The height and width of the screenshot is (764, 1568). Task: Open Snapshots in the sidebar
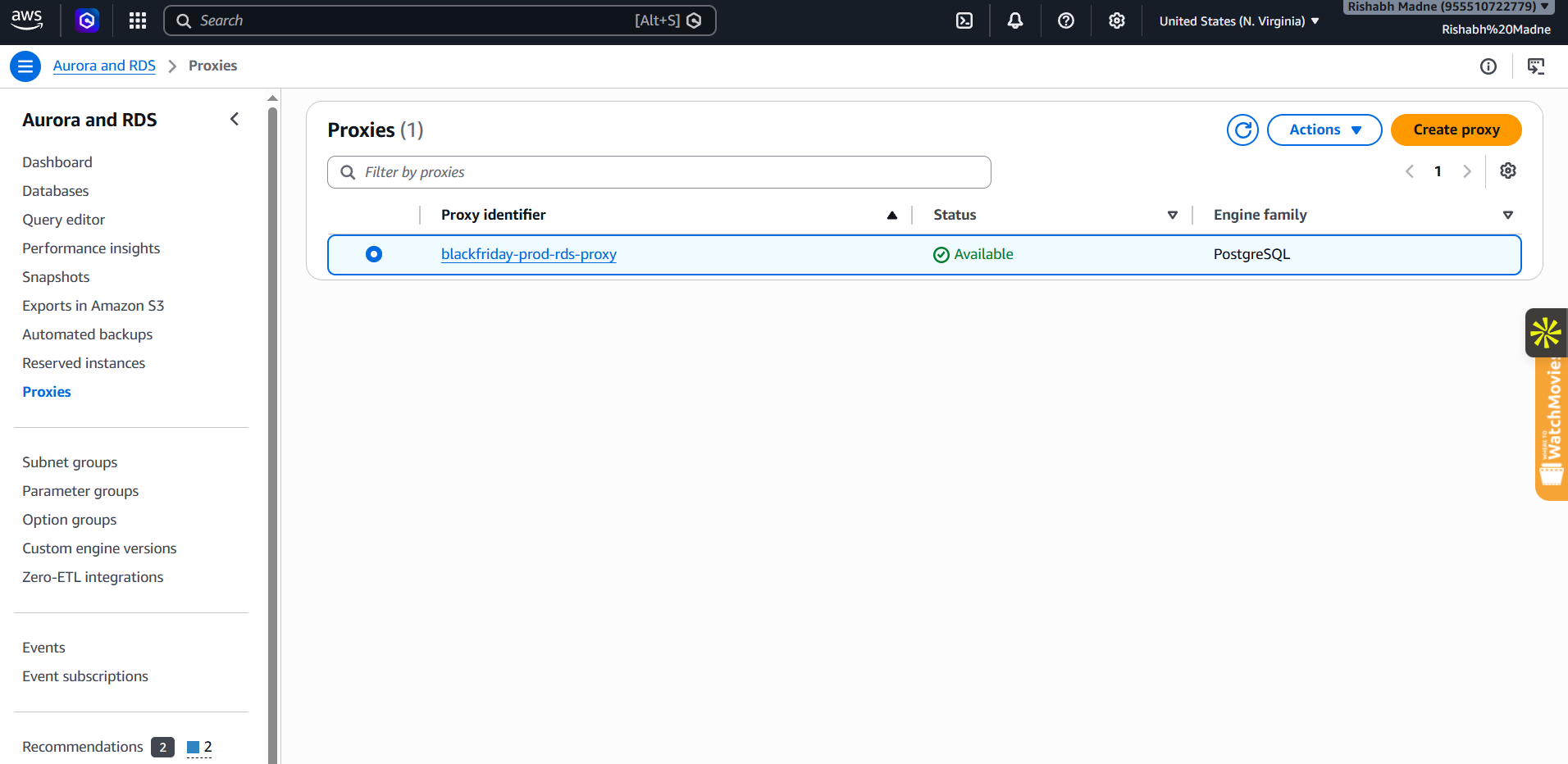[x=56, y=277]
